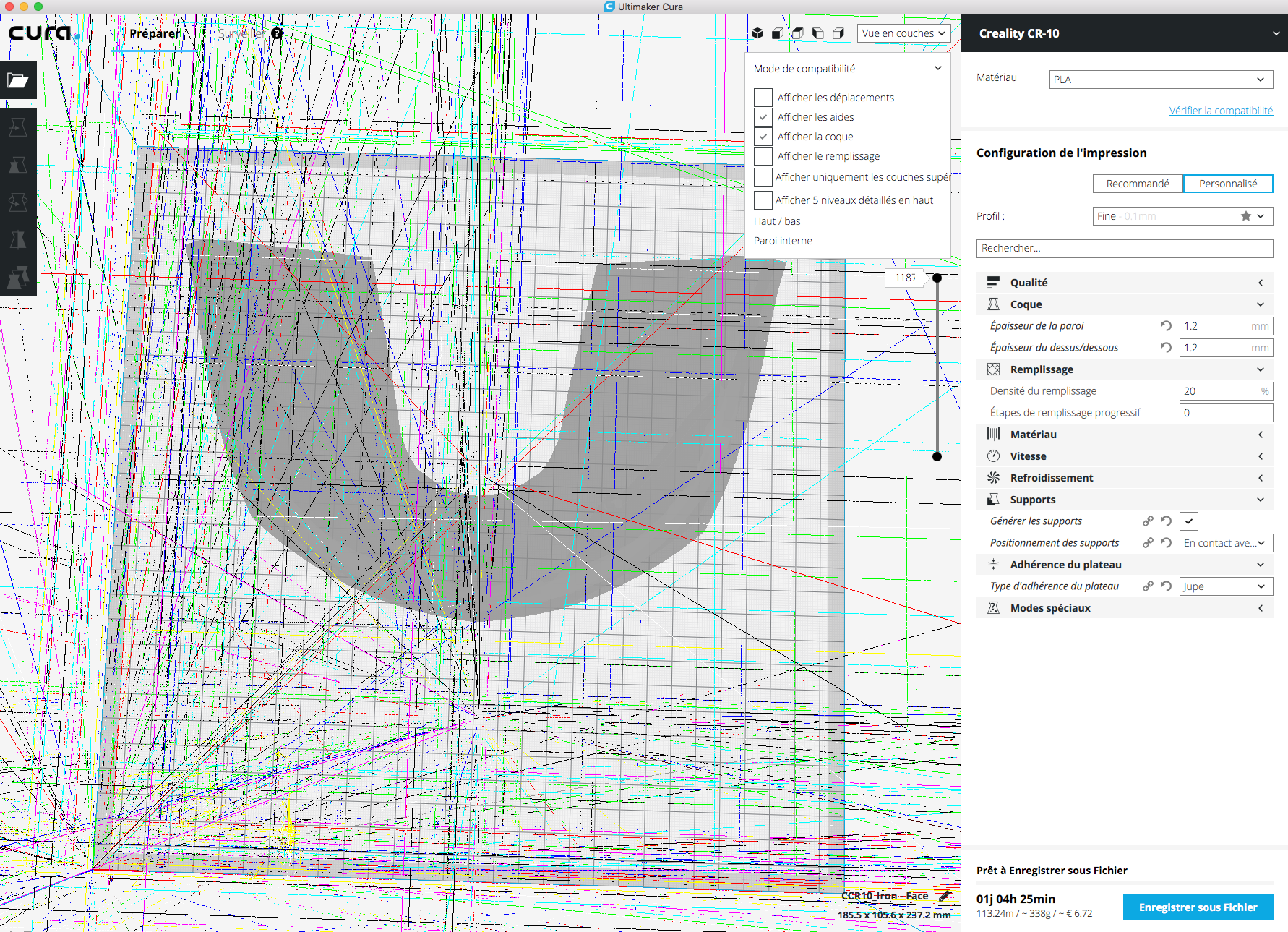Viewport: 1288px width, 932px height.
Task: Click the star icon in Profil field
Action: click(1246, 216)
